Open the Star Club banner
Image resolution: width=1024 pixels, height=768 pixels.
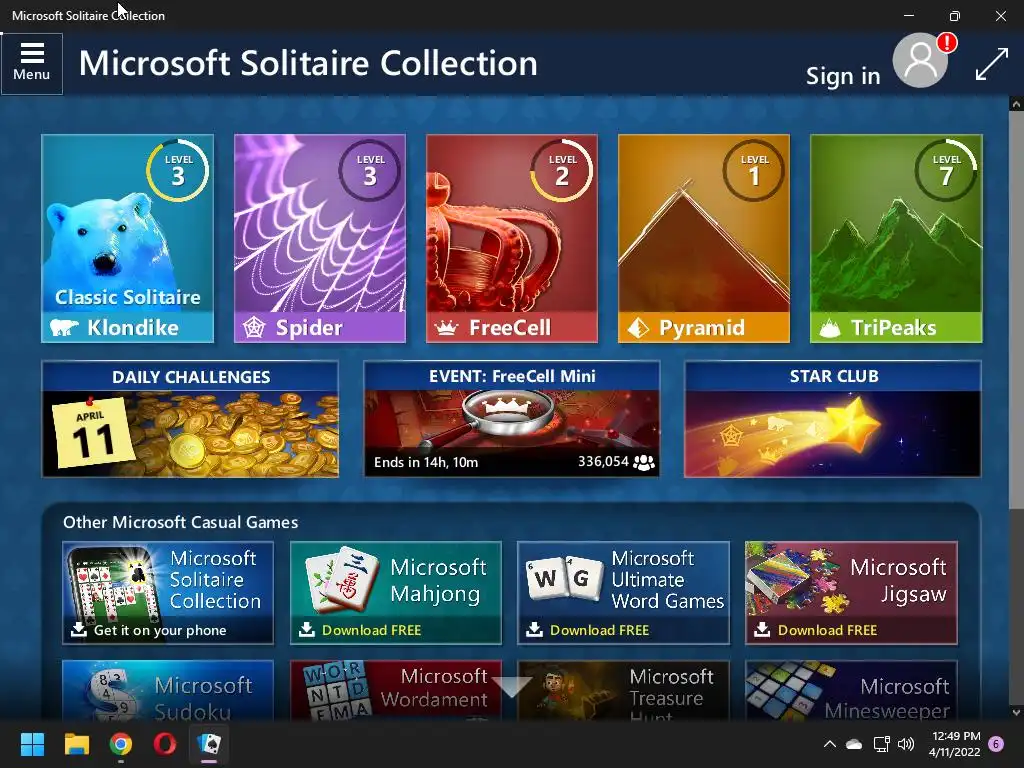(x=833, y=419)
